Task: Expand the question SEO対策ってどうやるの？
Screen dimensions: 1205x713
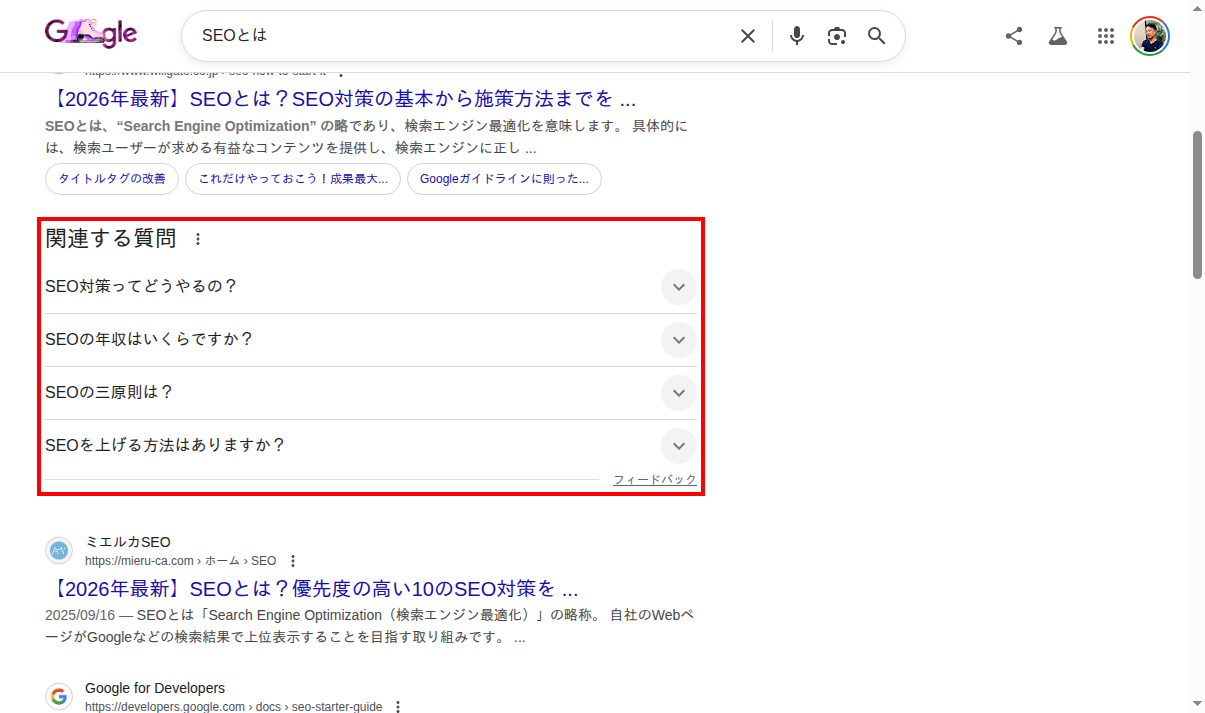Action: point(678,287)
